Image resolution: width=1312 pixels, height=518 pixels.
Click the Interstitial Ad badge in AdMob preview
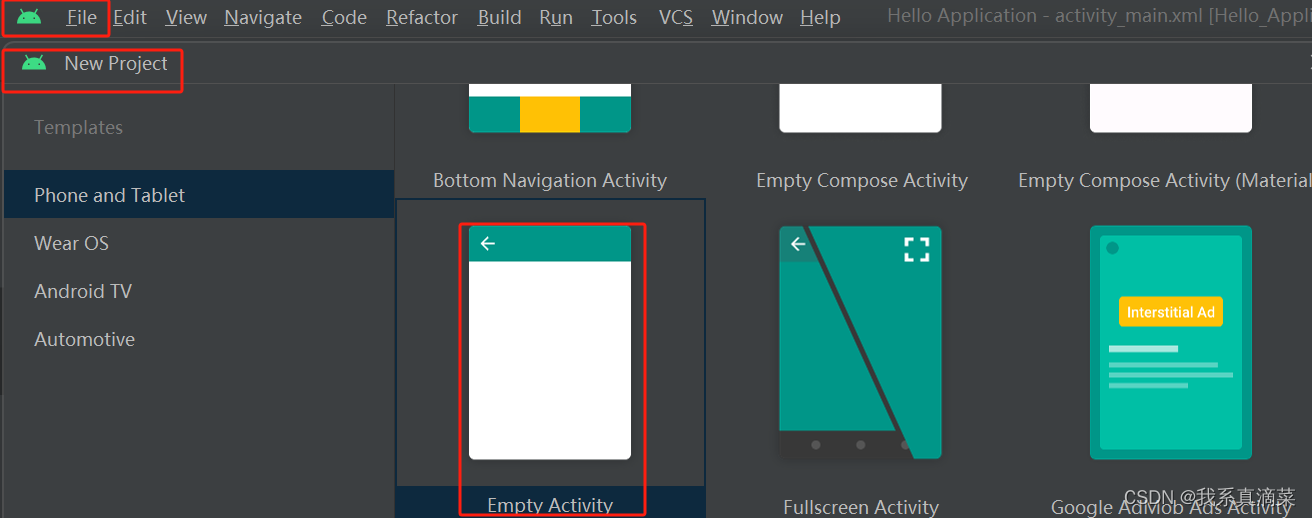(x=1171, y=312)
